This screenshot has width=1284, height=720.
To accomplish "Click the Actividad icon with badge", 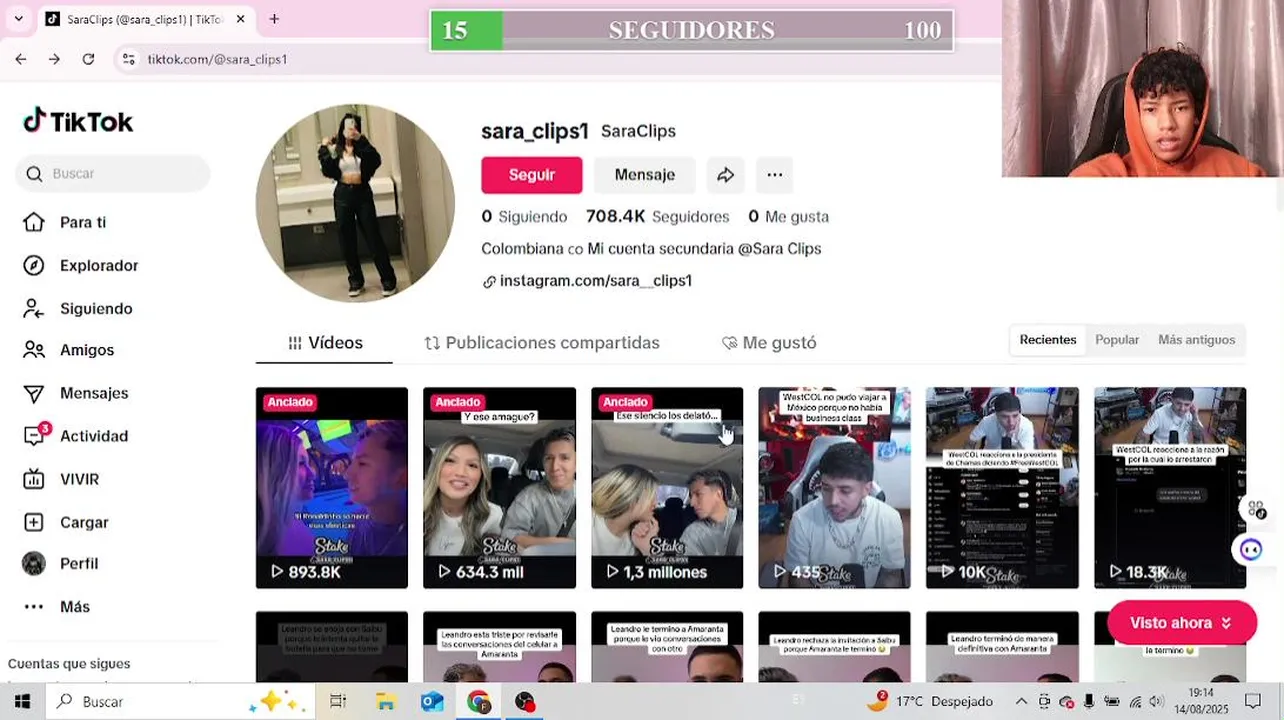I will [x=34, y=436].
